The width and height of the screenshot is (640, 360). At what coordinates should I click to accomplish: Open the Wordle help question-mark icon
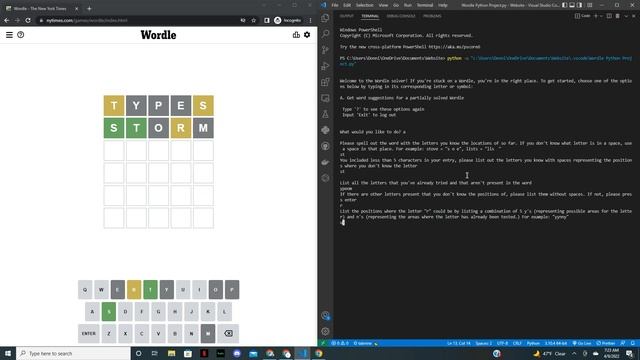[x=20, y=35]
